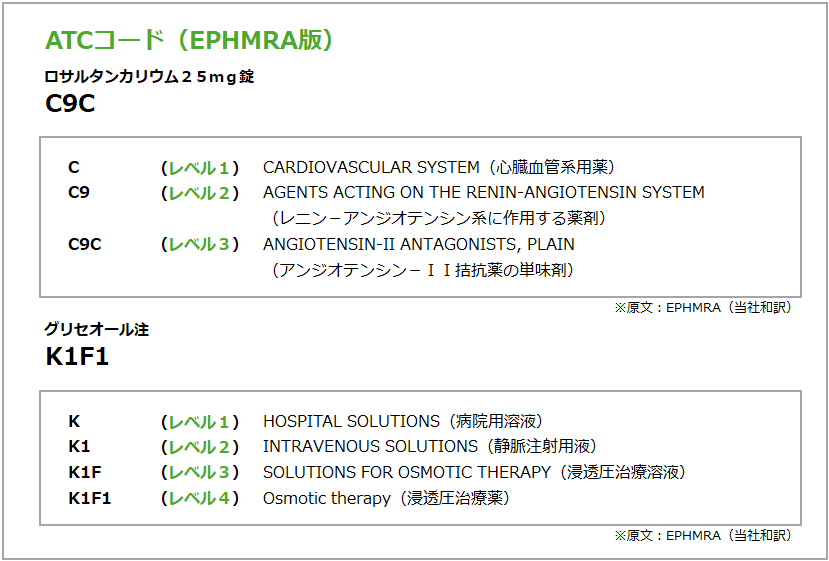Click the レベル３ label beside ANGIOTENSIN-II ANTAGONISTS

(x=200, y=244)
